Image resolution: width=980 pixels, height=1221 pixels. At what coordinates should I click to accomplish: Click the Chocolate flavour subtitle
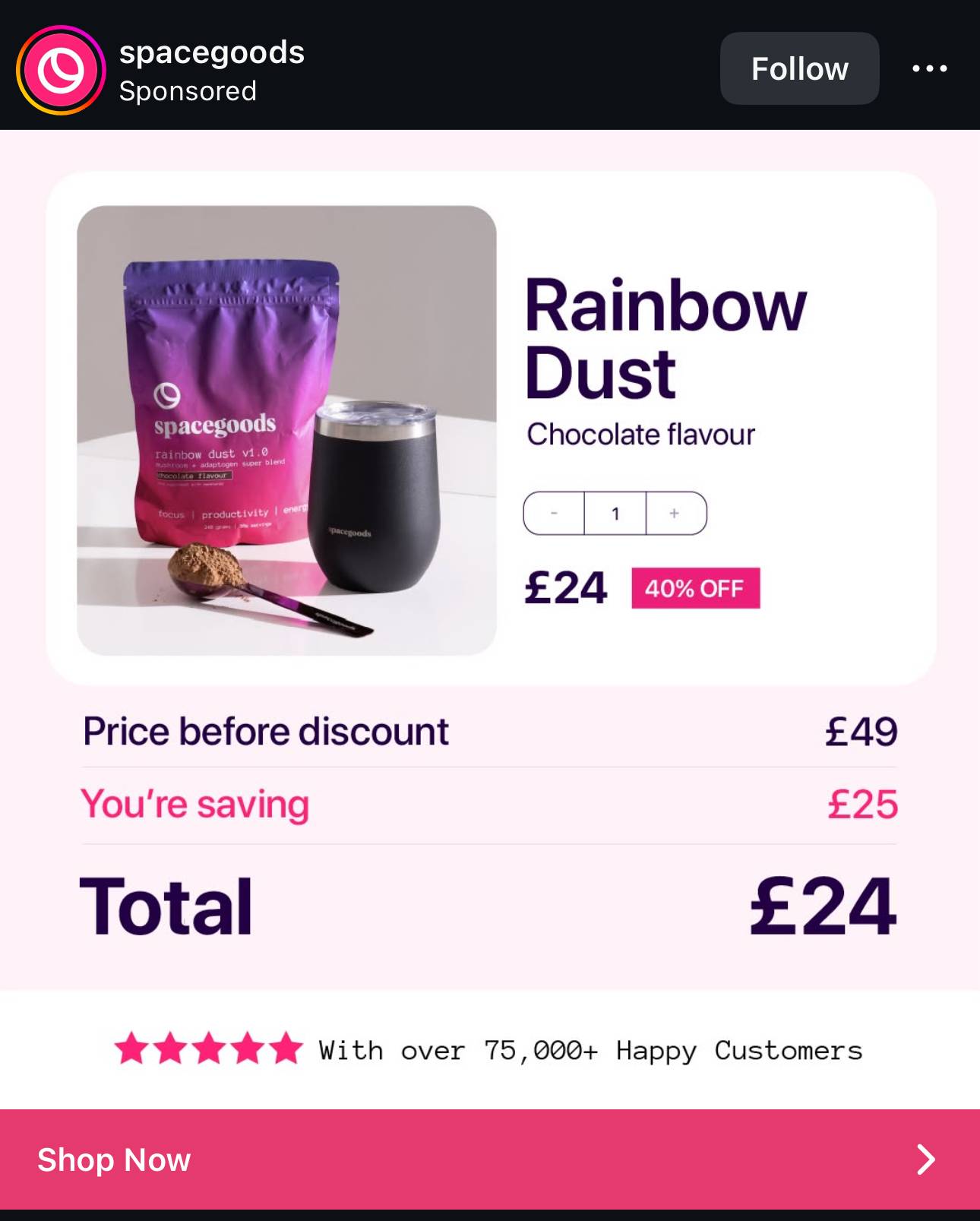pyautogui.click(x=640, y=435)
